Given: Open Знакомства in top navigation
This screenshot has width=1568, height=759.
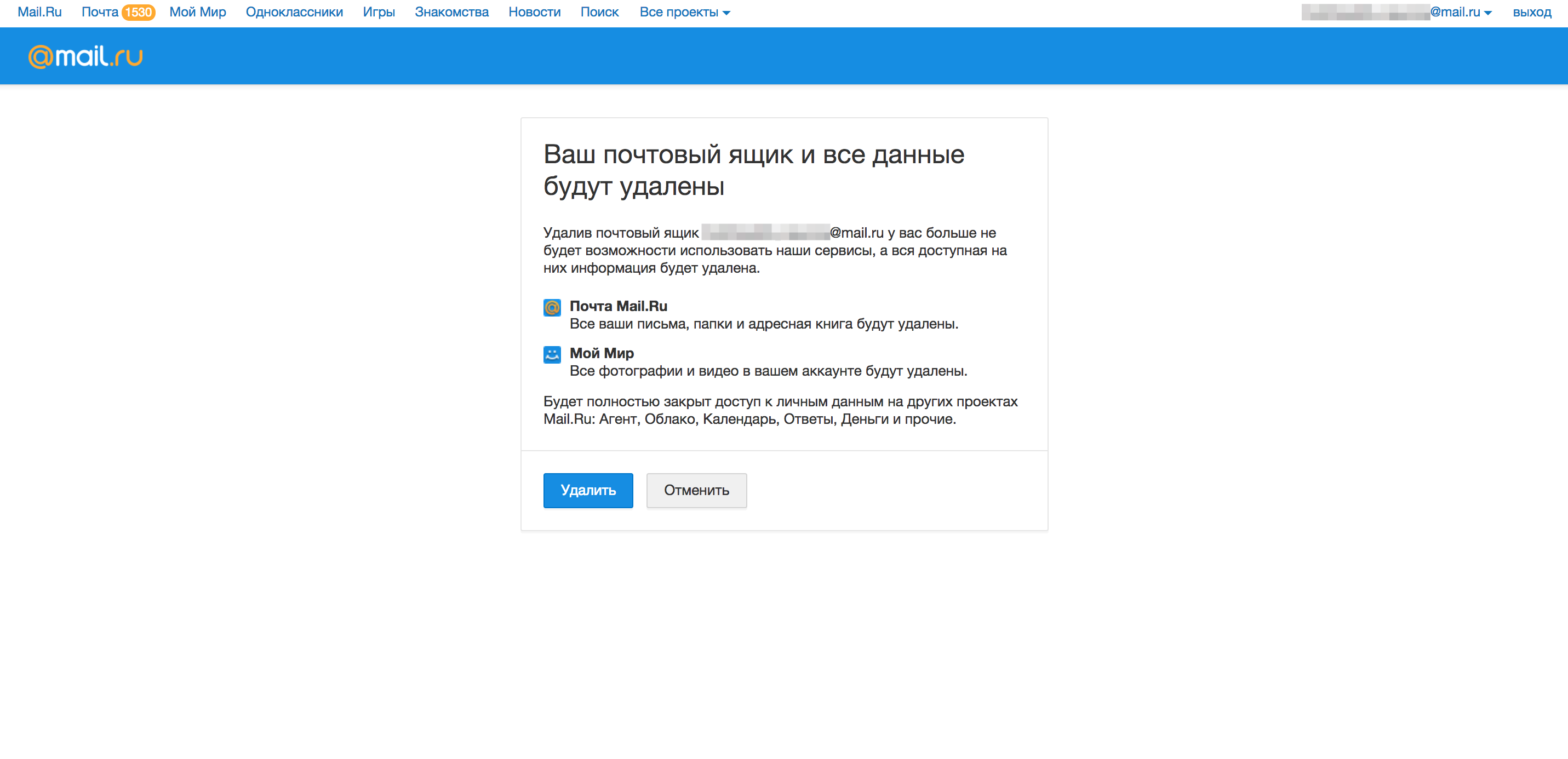Looking at the screenshot, I should [451, 12].
